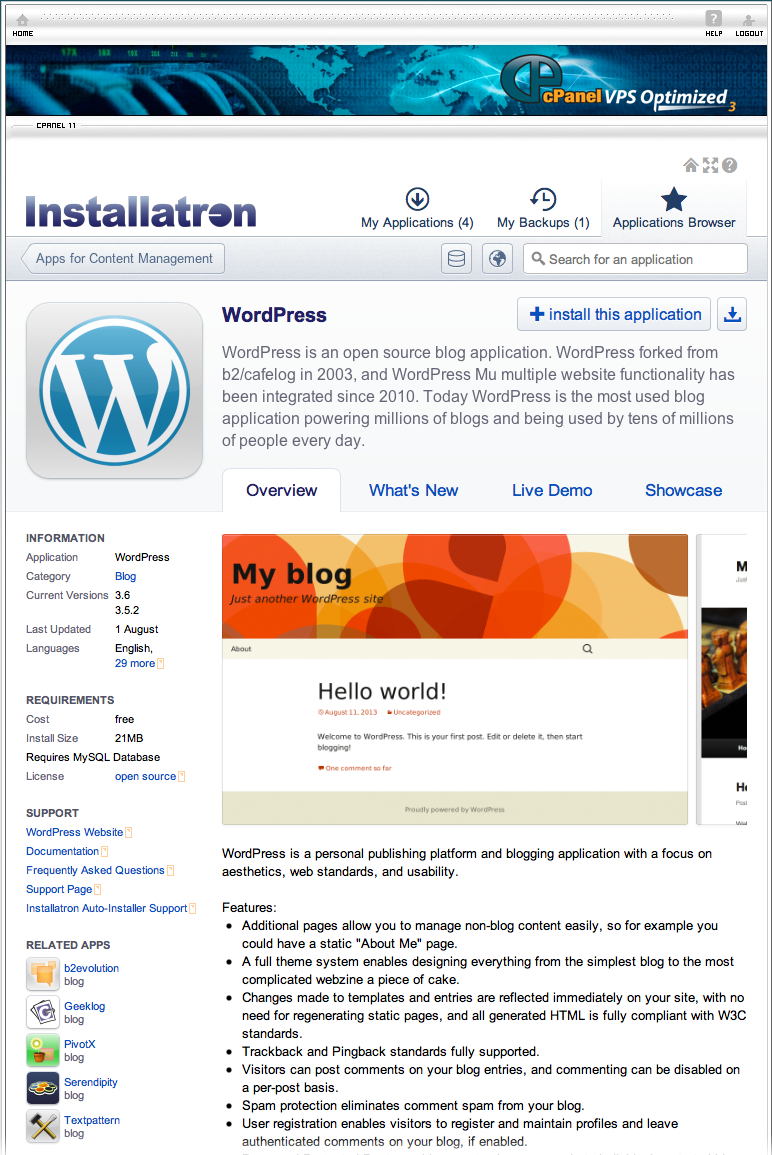Click the cPanel VPS Optimized banner logo
Viewport: 772px width, 1155px height.
[x=619, y=82]
